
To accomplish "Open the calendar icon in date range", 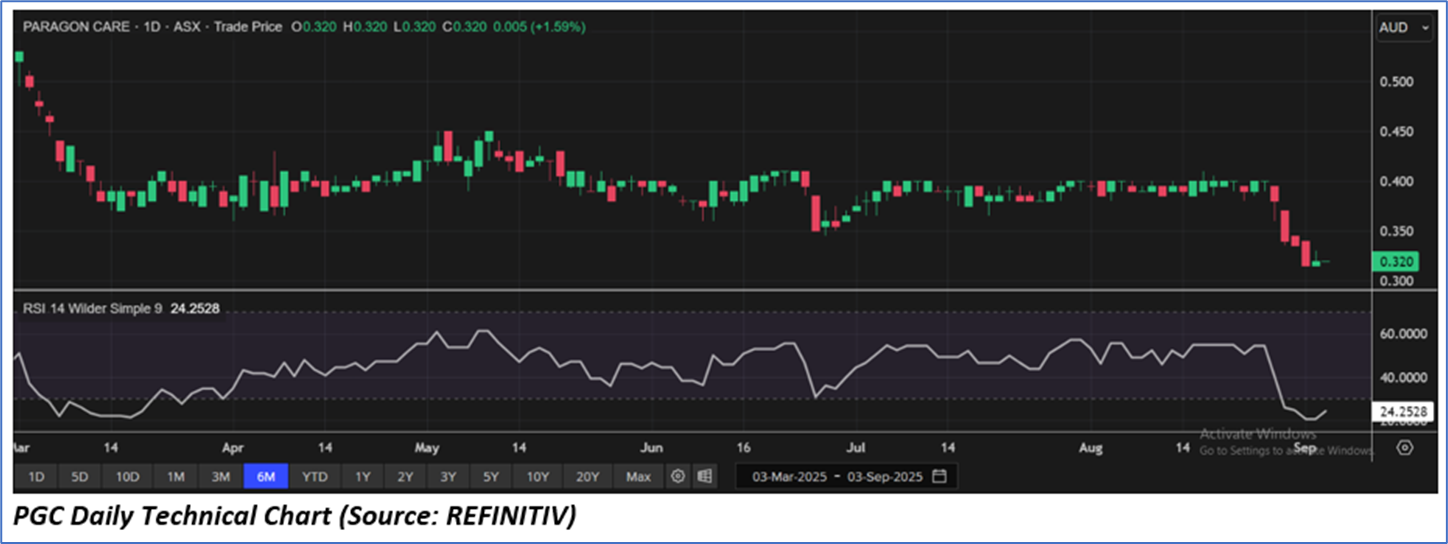I will point(939,476).
